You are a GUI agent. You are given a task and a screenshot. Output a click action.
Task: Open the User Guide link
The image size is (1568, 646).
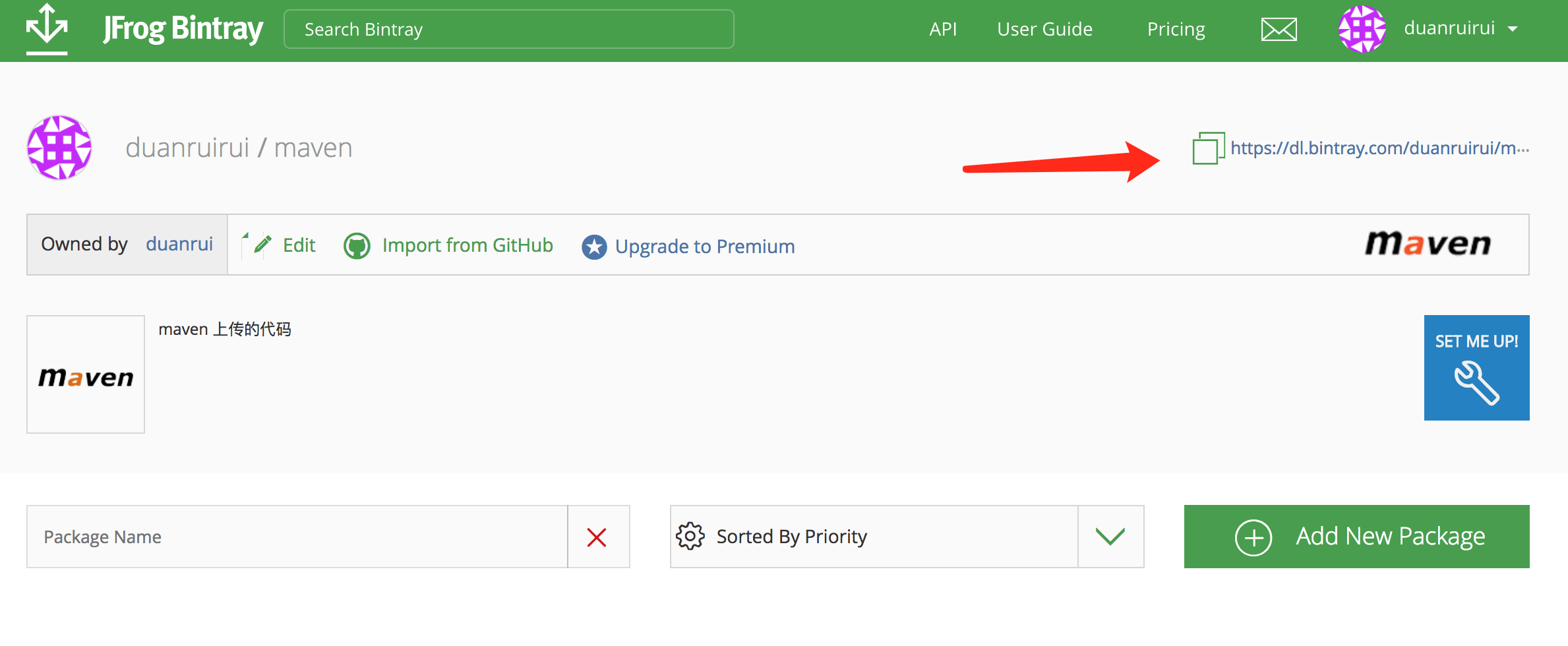pos(1044,29)
